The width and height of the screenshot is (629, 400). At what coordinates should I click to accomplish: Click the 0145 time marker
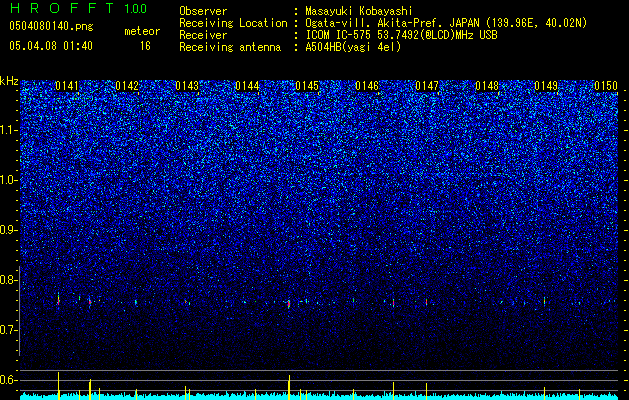(x=307, y=86)
